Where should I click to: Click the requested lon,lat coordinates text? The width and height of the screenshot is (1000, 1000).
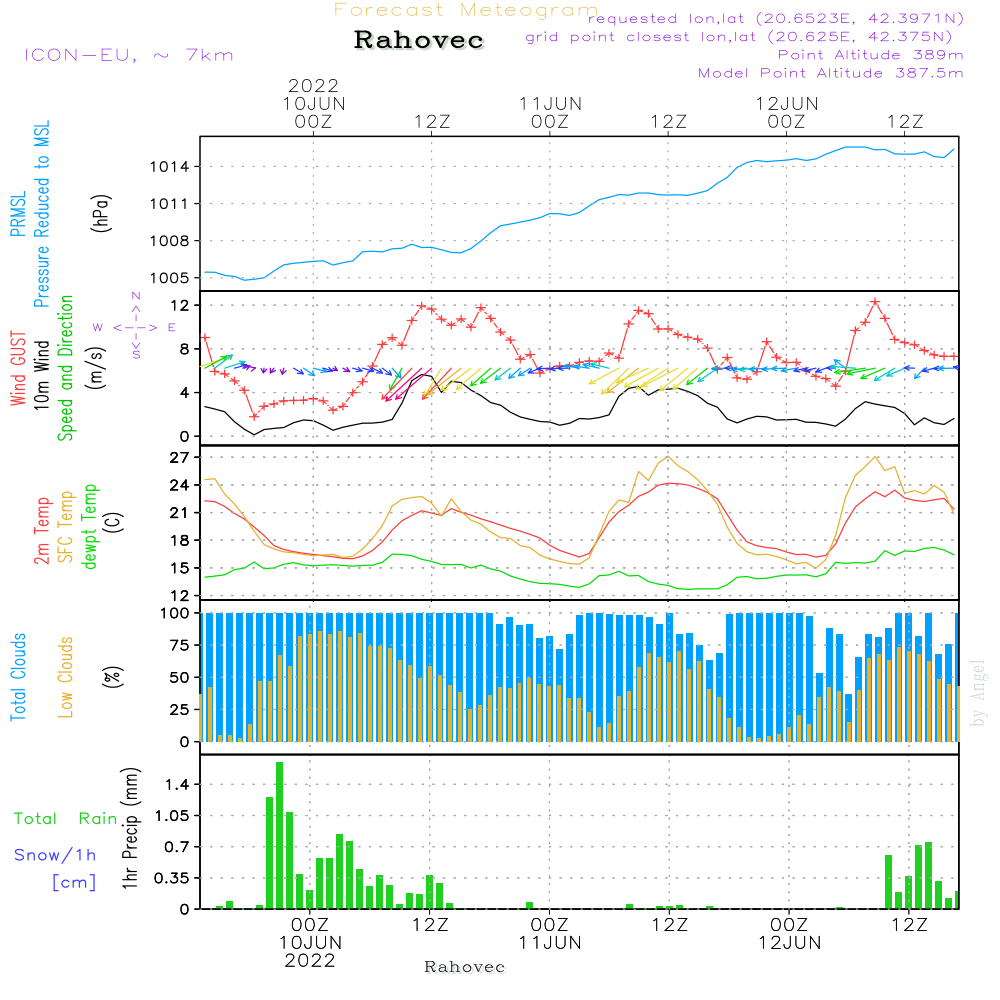776,18
